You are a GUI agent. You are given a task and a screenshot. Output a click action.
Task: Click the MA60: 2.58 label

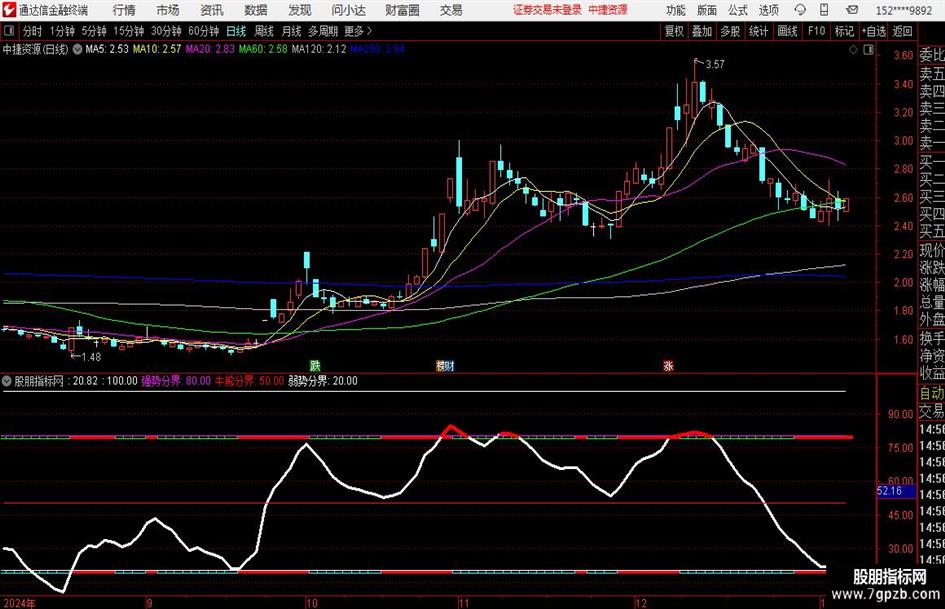(x=263, y=49)
